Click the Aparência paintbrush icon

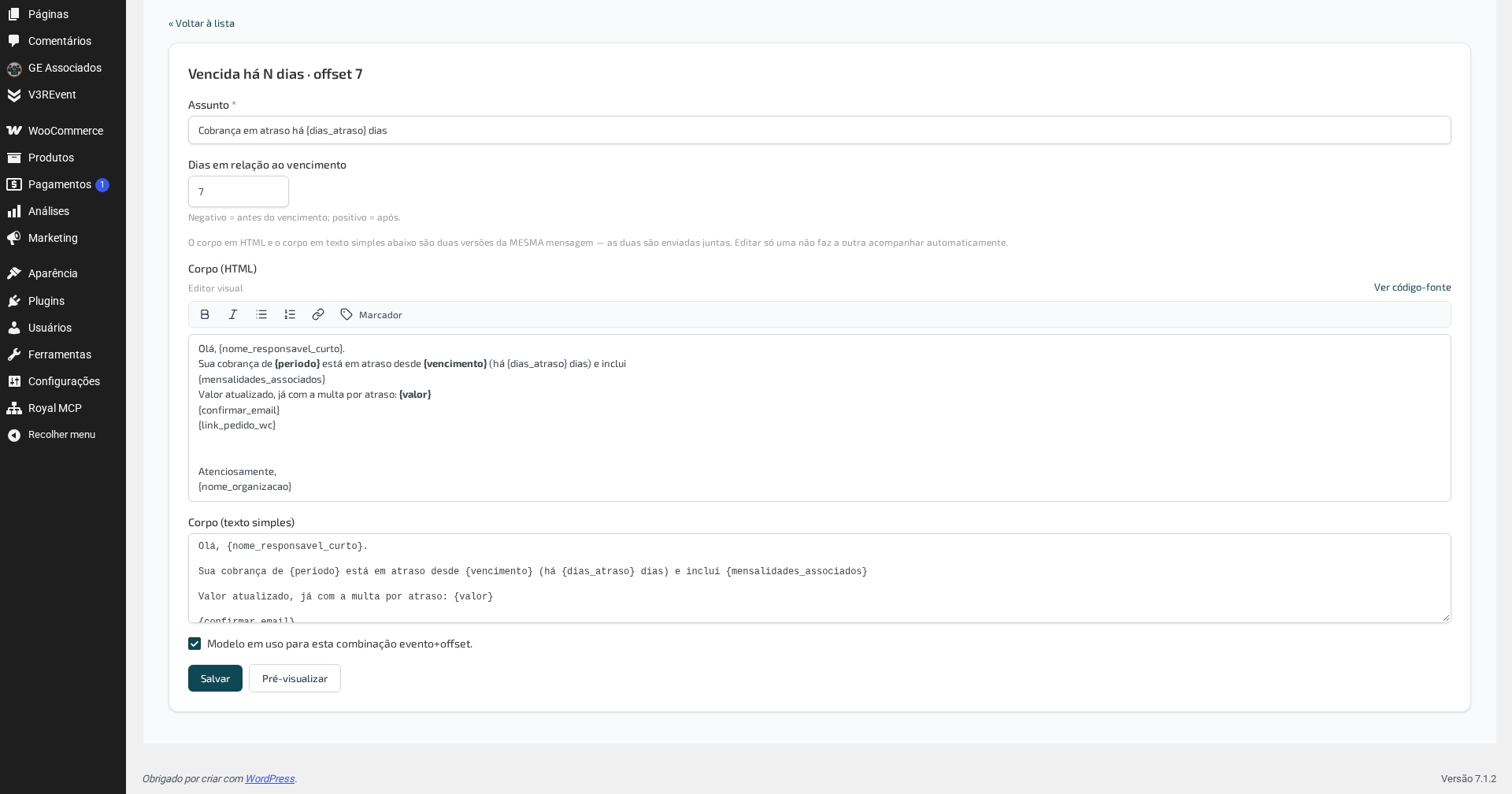tap(14, 273)
